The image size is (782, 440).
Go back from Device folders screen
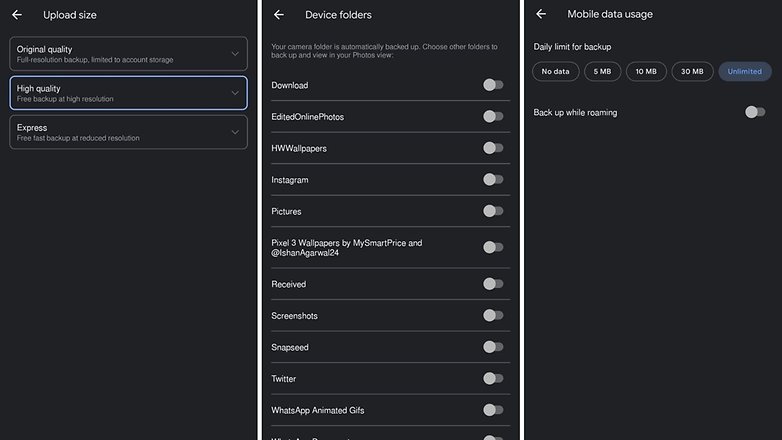(x=279, y=15)
